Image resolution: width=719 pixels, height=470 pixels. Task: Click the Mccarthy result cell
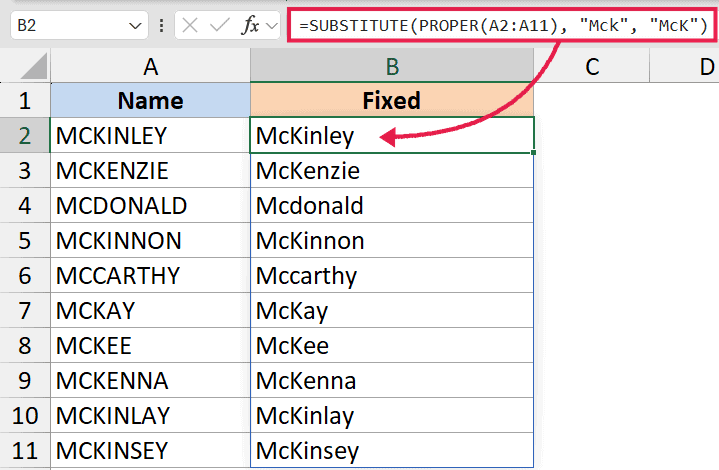coord(392,275)
